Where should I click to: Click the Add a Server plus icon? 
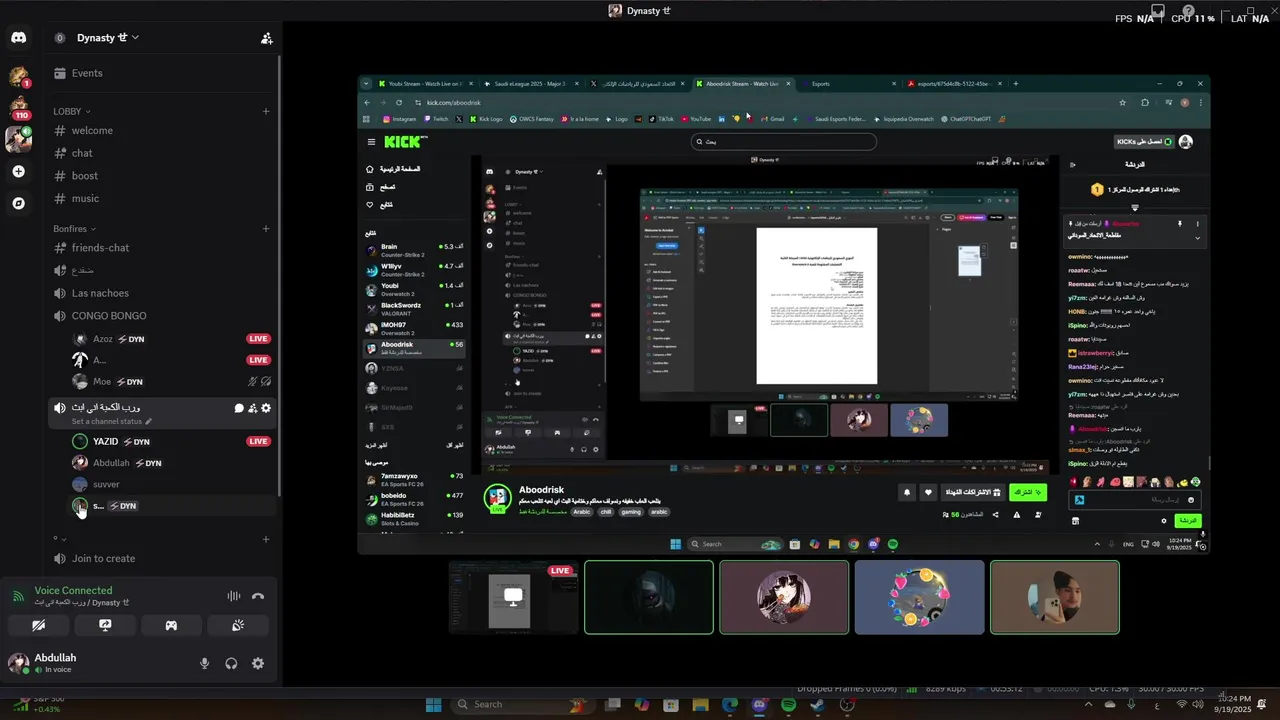pos(18,171)
